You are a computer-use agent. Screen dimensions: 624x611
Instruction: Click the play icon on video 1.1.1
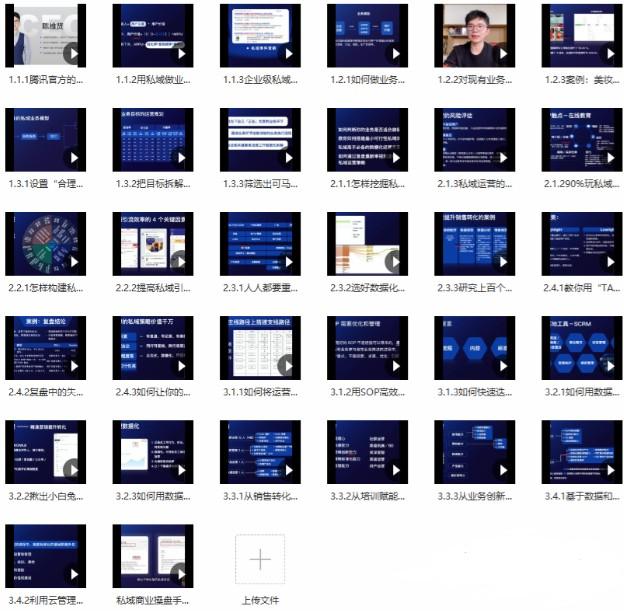click(72, 52)
